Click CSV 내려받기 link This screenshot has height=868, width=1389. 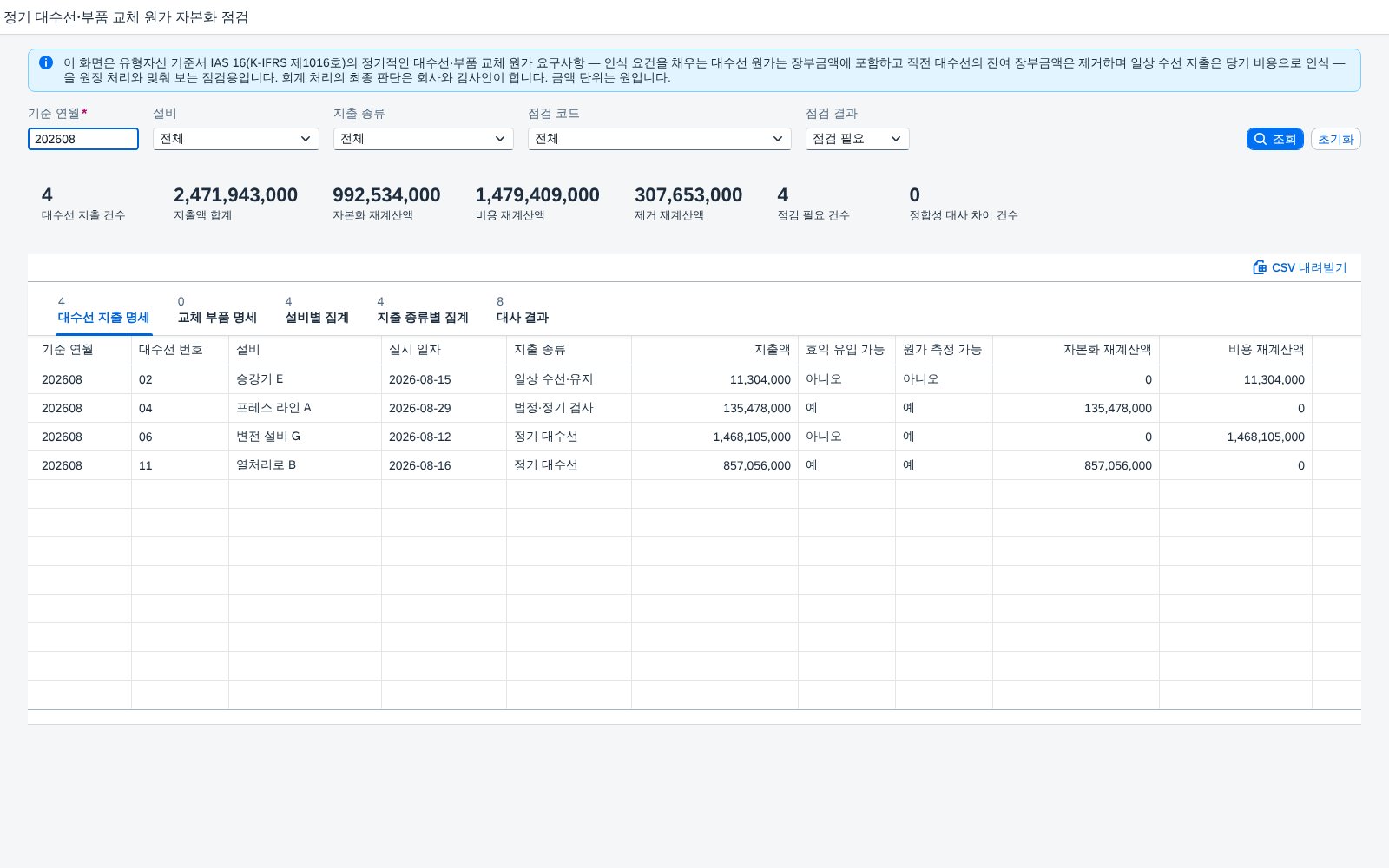pos(1300,267)
